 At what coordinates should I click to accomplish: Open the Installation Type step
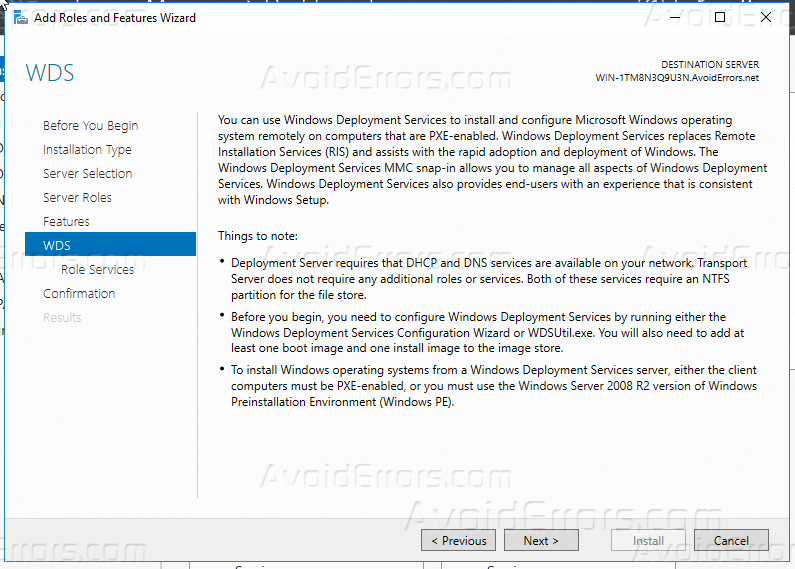(87, 150)
